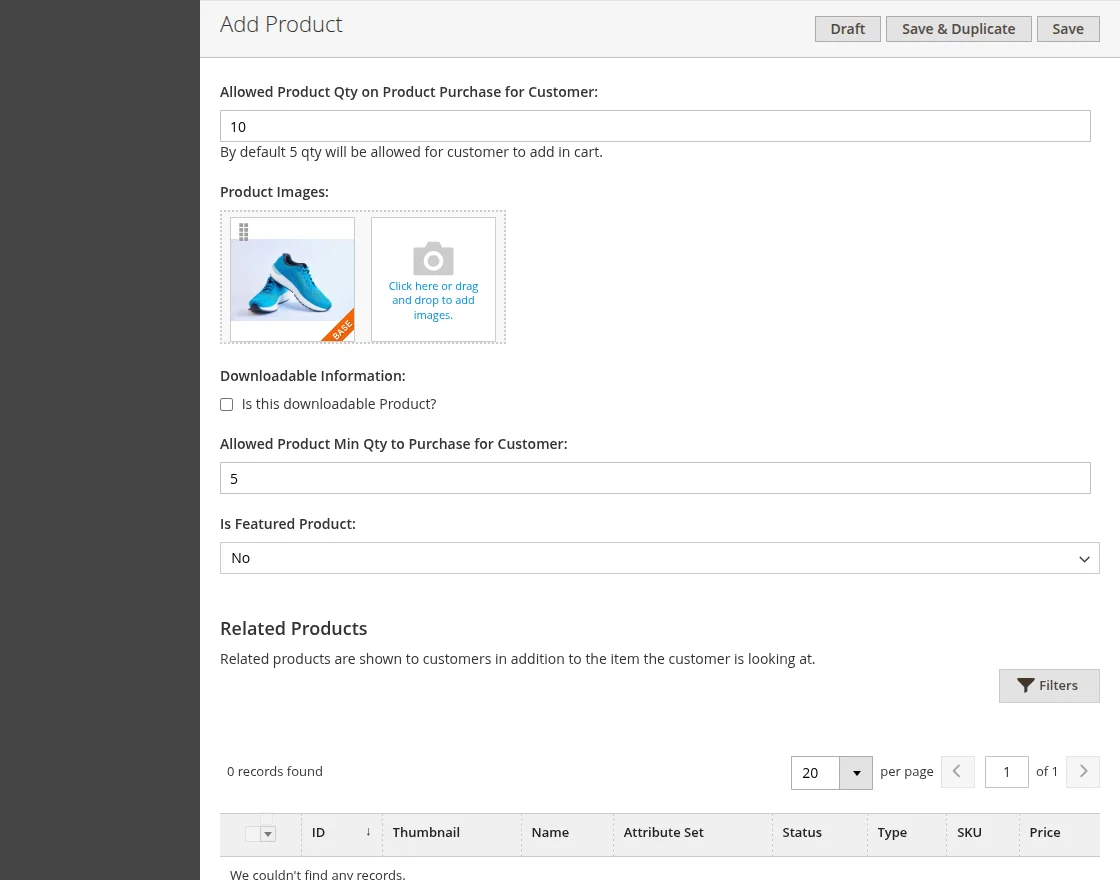Open the Is Featured Product dropdown
1120x880 pixels.
659,558
